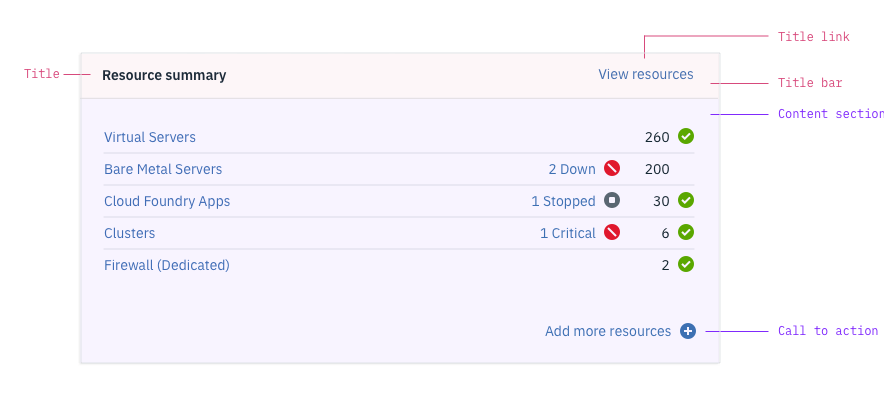Click the 1 Critical status link
Screen dimensions: 884x393
(568, 233)
